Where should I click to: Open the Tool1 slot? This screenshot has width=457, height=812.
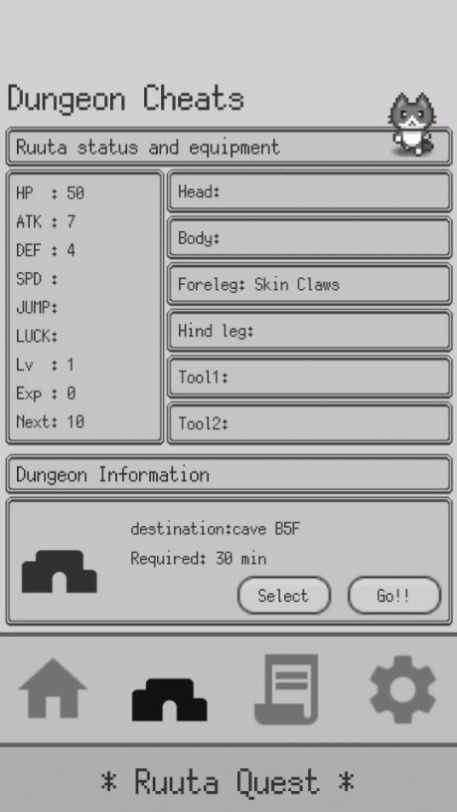pos(309,377)
